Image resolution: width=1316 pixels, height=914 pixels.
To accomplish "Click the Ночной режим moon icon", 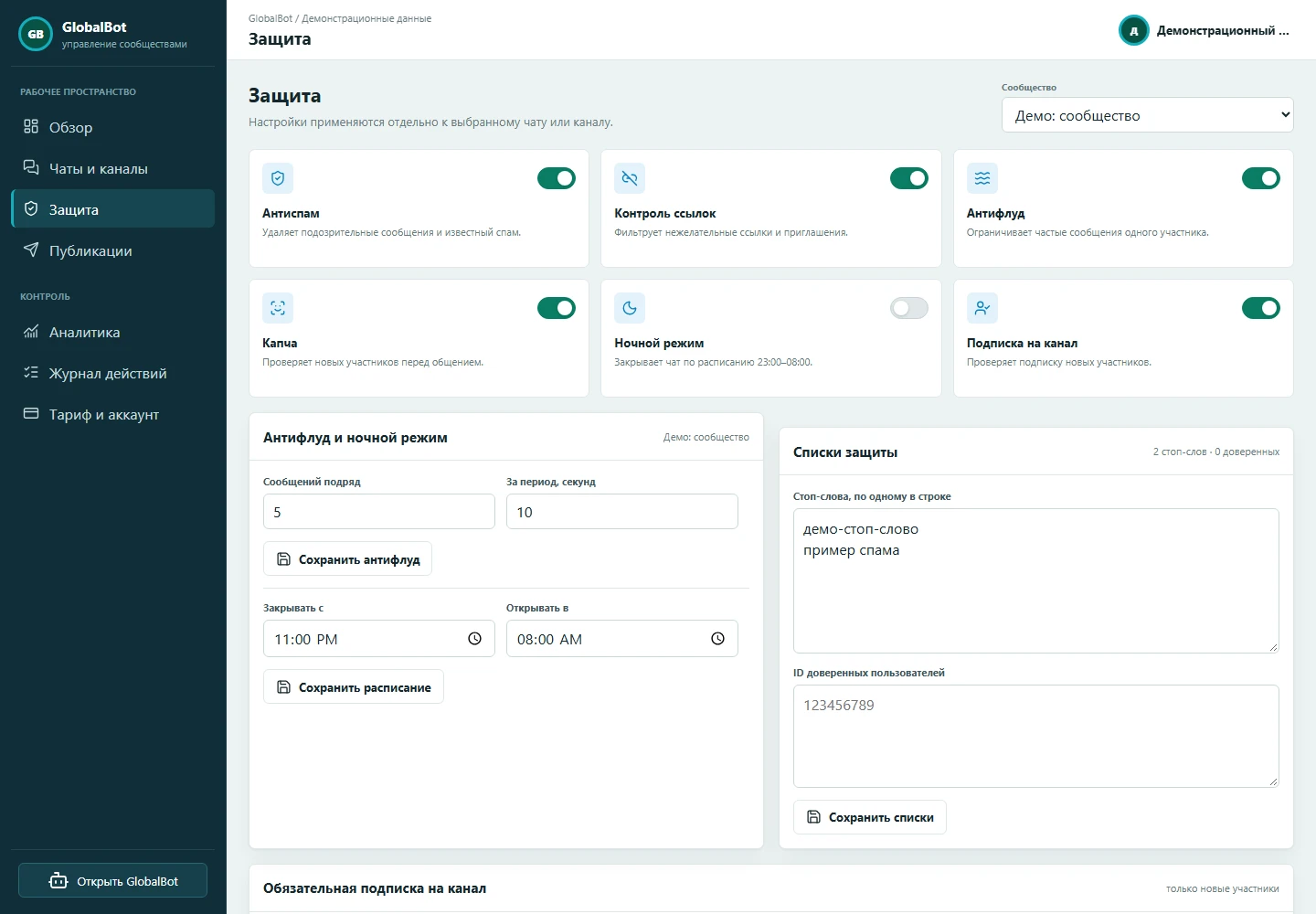I will point(630,308).
